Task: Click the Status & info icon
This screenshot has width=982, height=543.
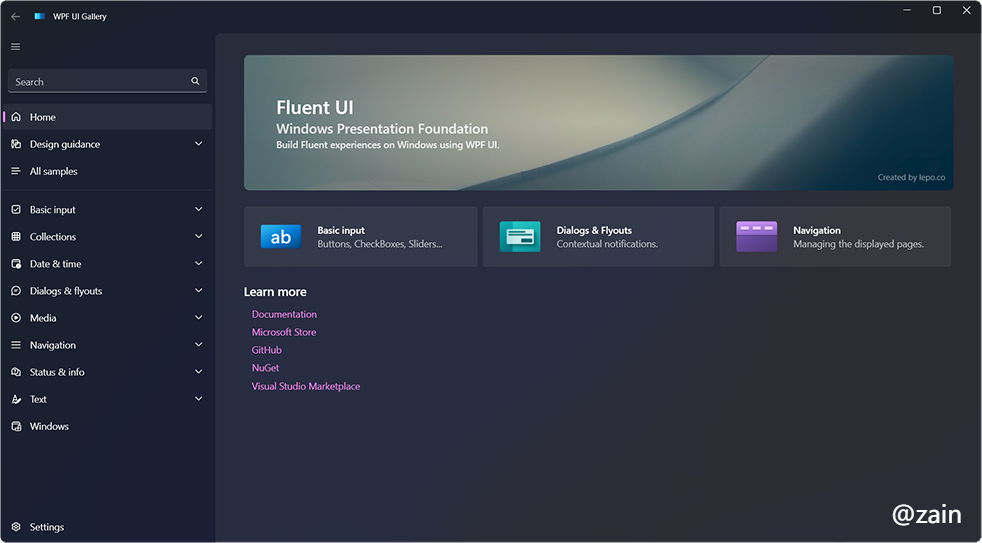Action: (16, 372)
